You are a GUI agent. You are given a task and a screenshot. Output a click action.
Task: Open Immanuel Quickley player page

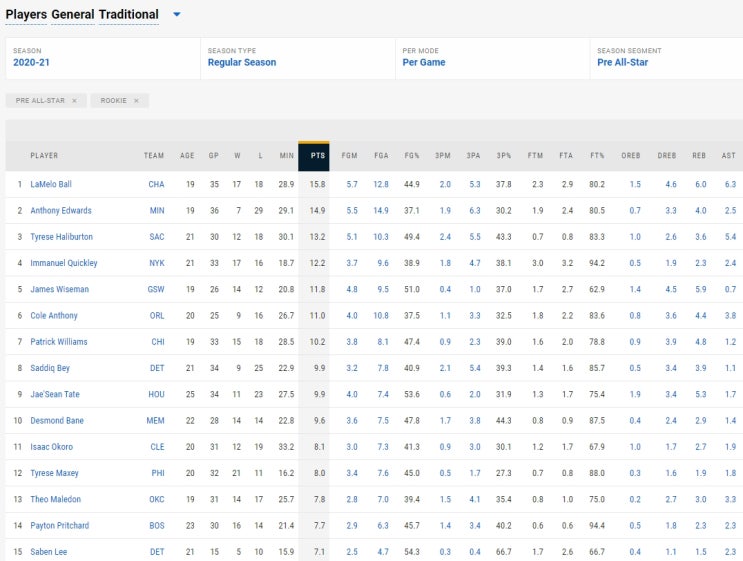[63, 263]
